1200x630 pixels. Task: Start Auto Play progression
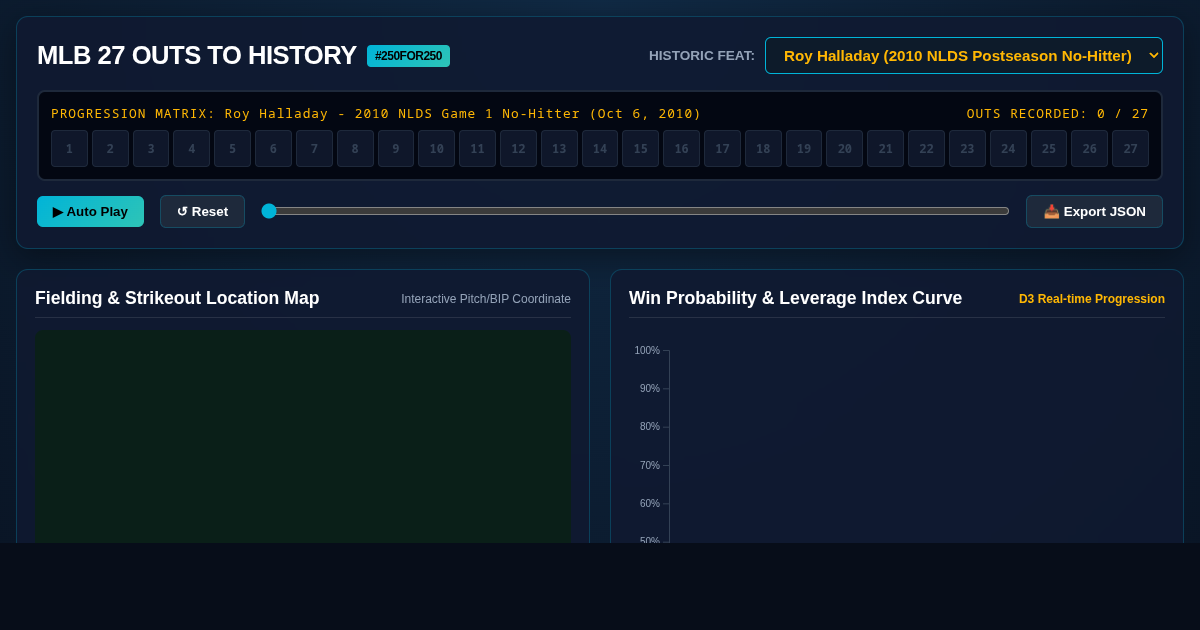point(90,211)
